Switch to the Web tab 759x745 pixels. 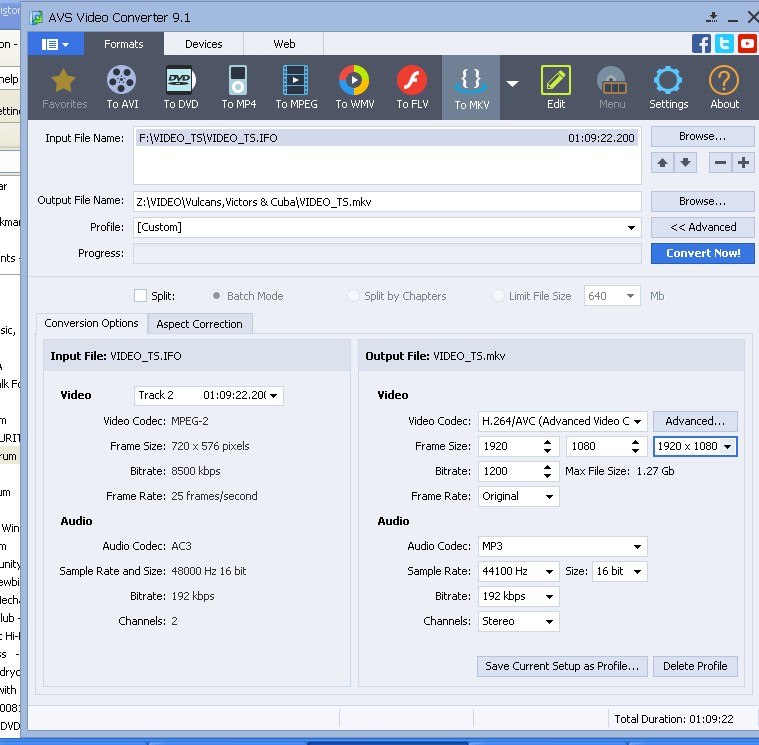(284, 44)
